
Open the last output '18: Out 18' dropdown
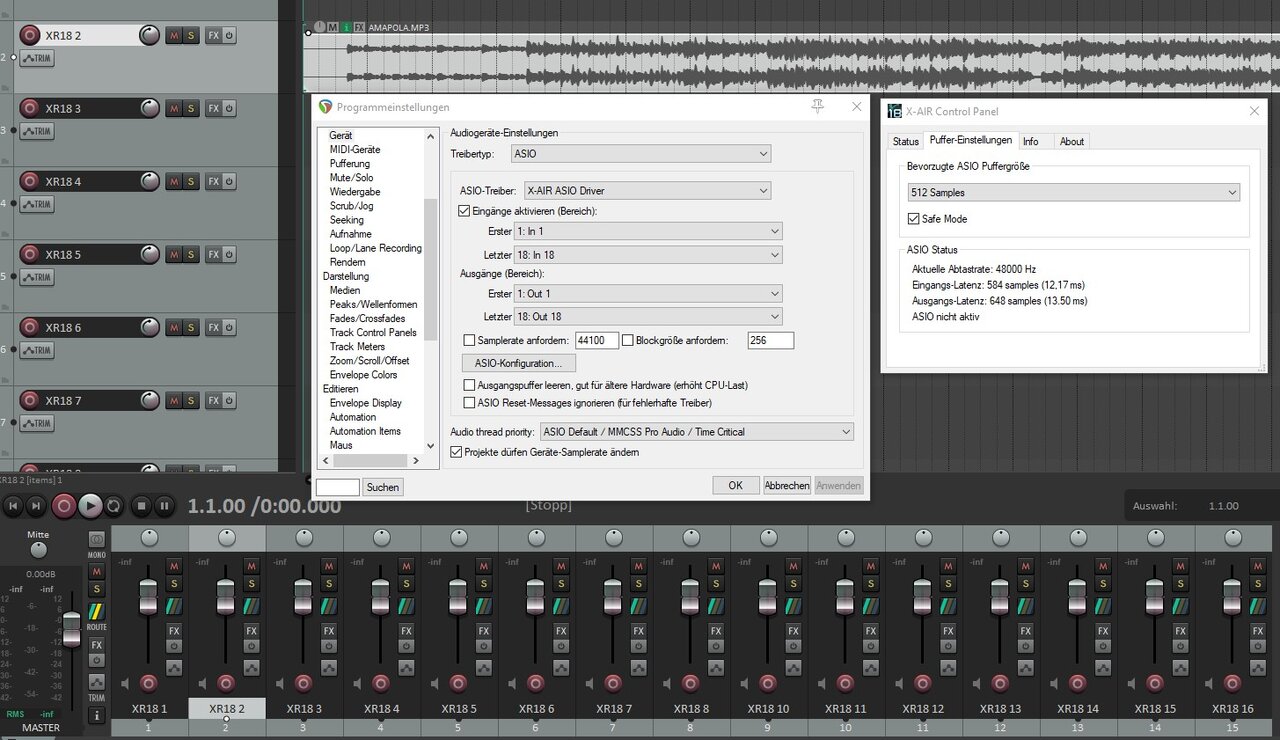648,316
